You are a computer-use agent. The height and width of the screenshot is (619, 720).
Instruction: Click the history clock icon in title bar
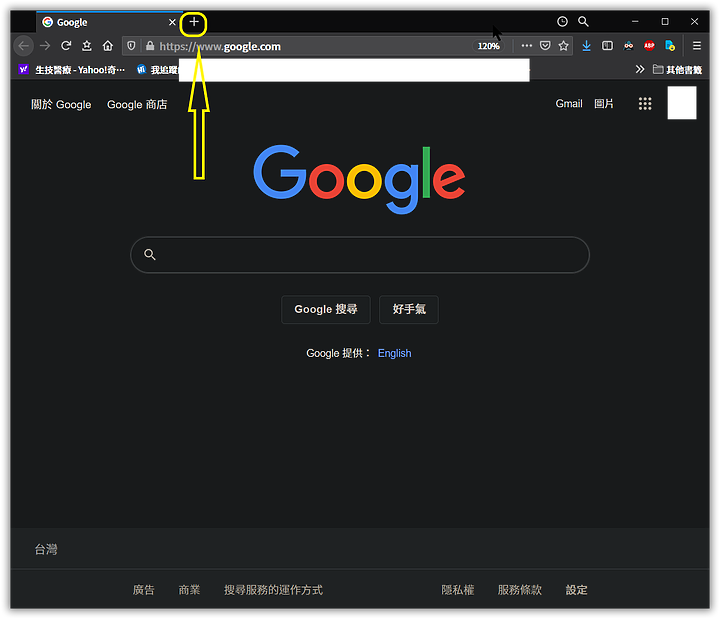tap(562, 22)
